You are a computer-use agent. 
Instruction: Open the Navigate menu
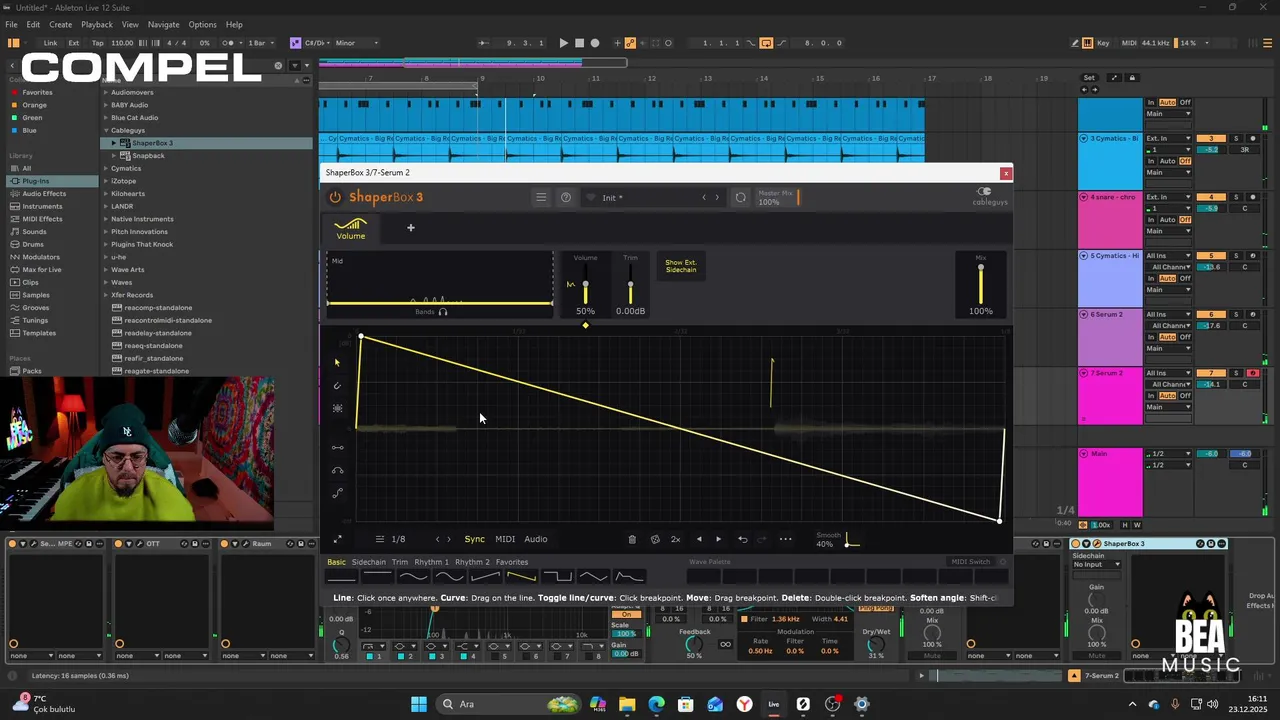point(163,24)
